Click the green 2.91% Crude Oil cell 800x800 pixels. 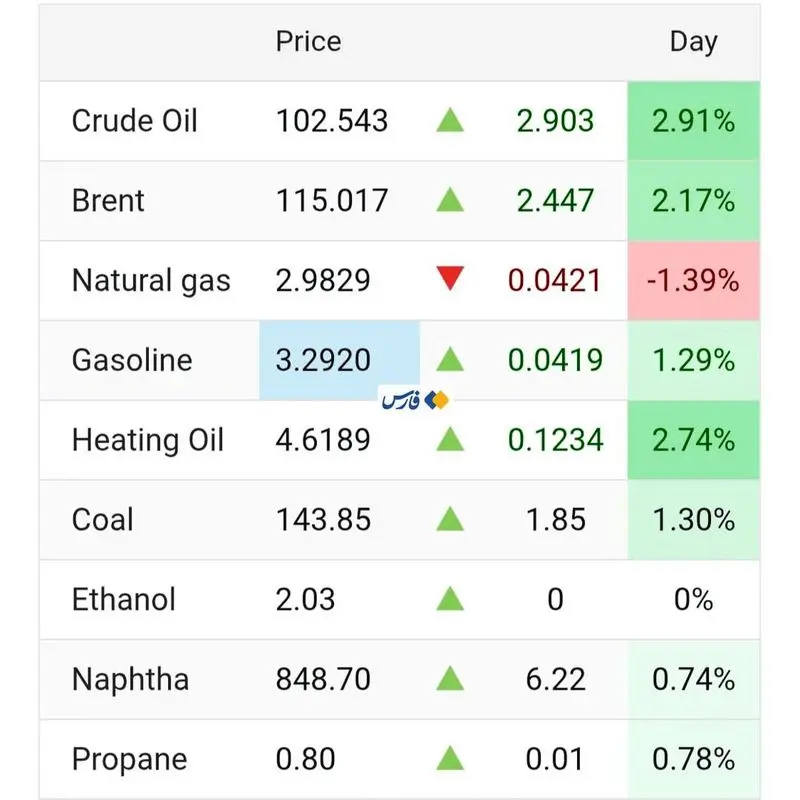point(693,121)
